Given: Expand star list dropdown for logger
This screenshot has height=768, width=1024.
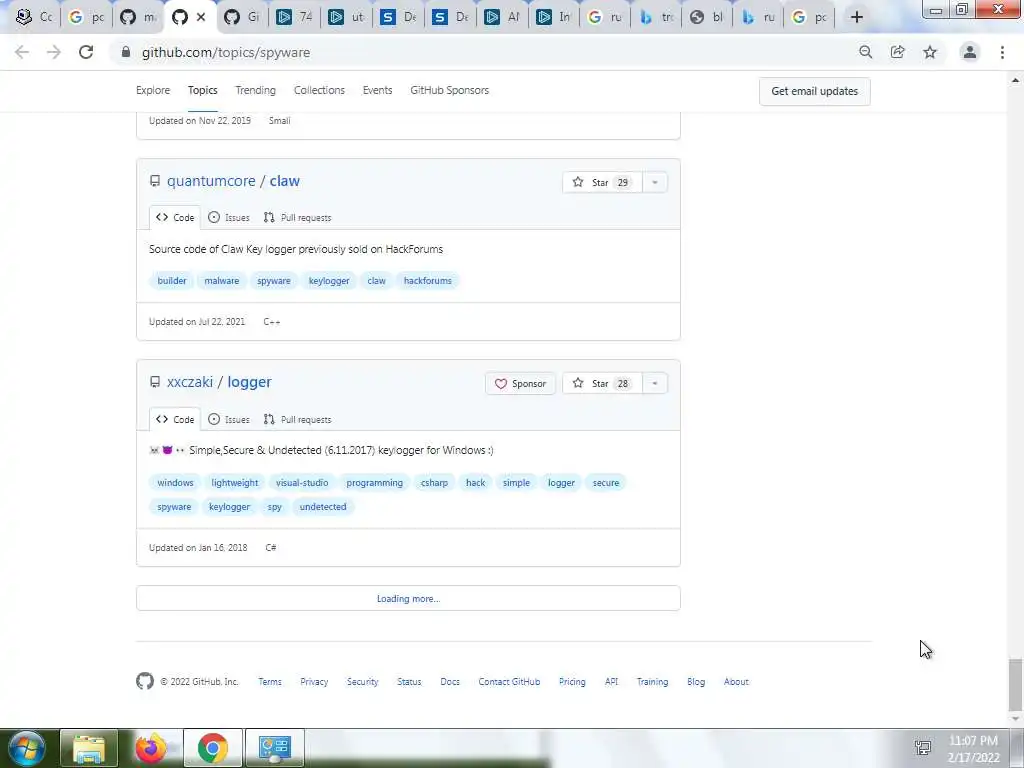Looking at the screenshot, I should (654, 383).
